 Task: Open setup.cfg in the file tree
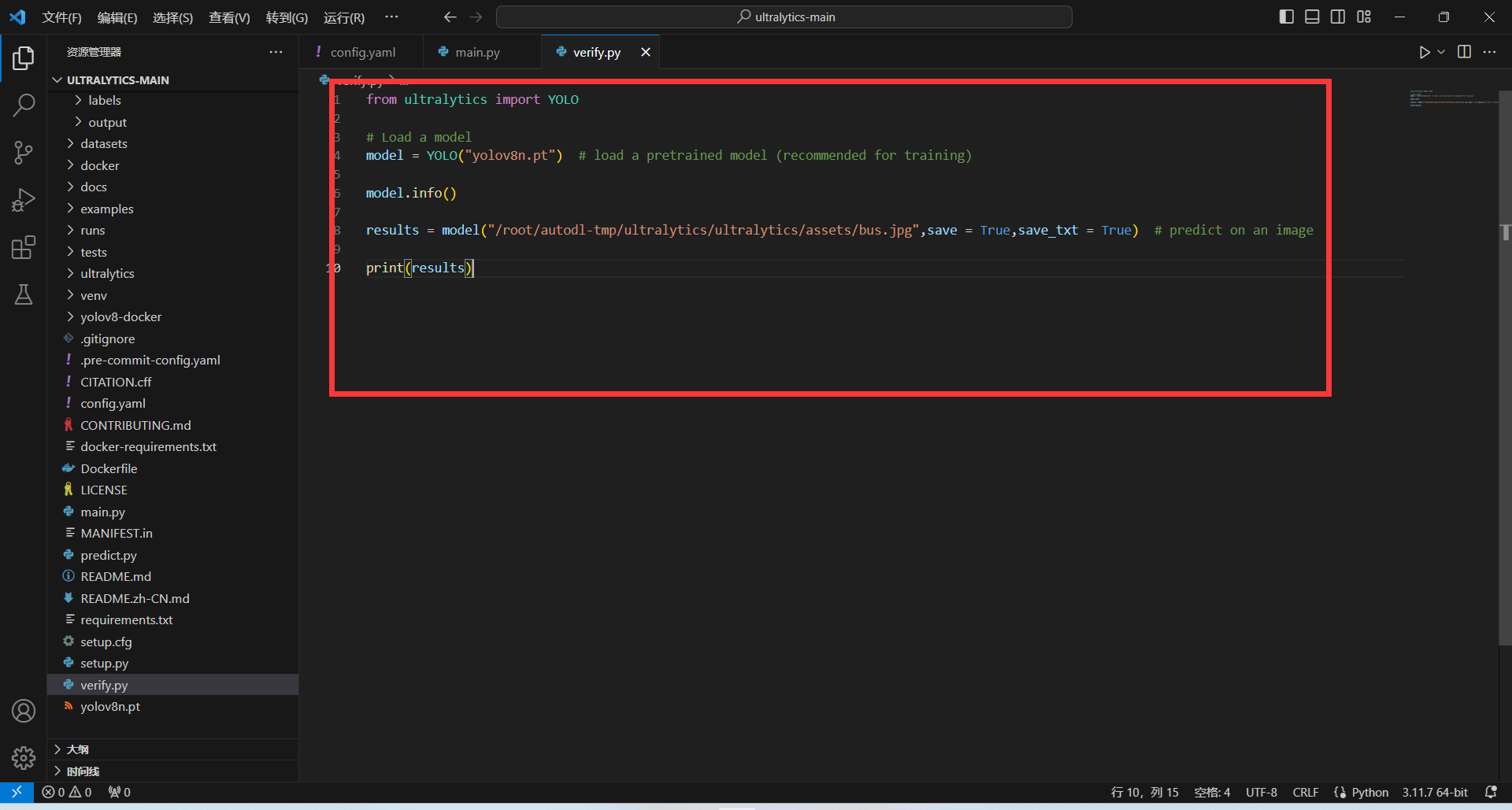pos(173,642)
